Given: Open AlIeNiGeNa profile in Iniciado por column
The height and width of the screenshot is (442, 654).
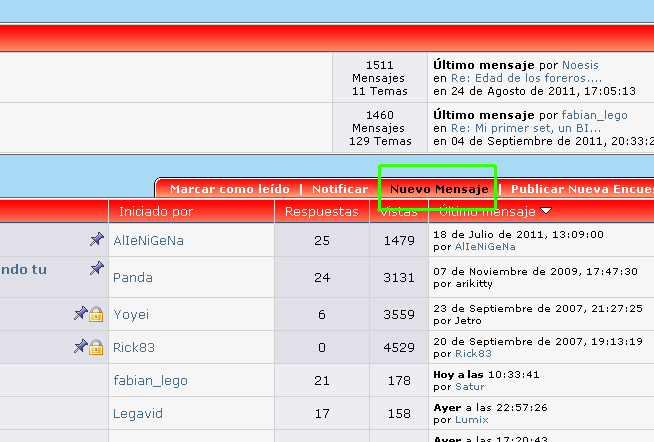Looking at the screenshot, I should (x=148, y=241).
